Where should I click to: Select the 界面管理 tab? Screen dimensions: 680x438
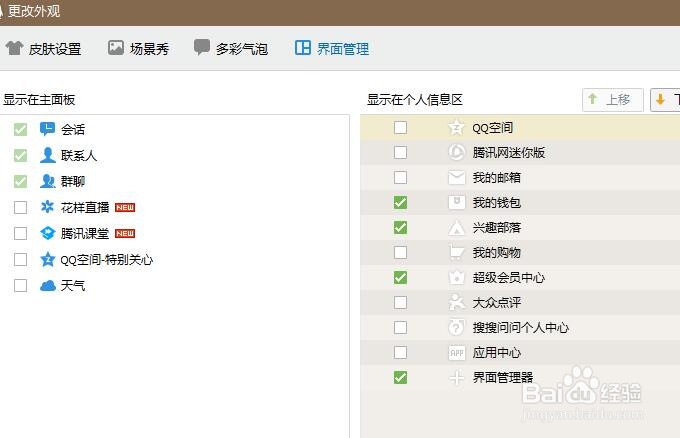click(332, 49)
